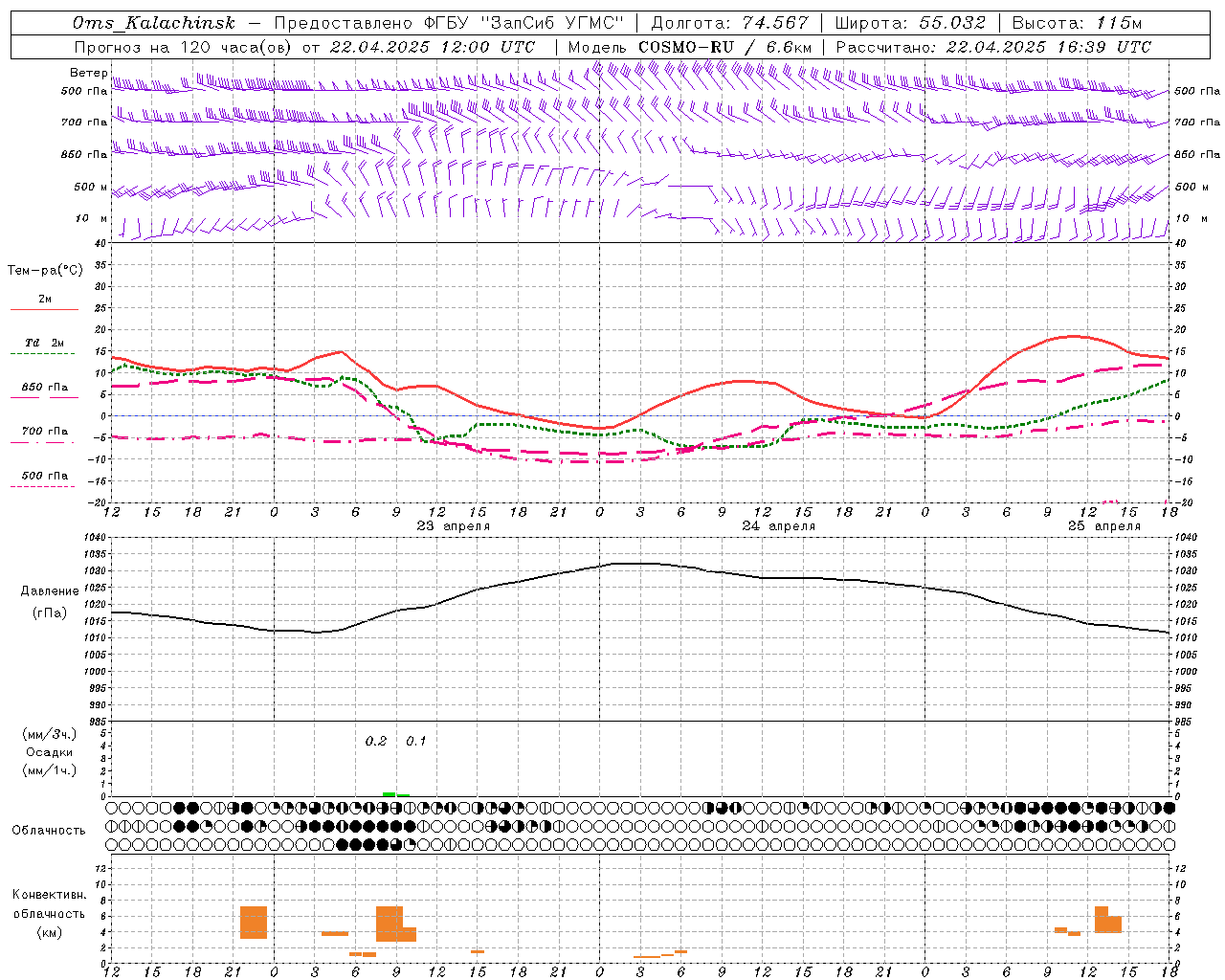This screenshot has height=980, width=1225.
Task: Click the green precipitation bar under 0.2
Action: click(x=389, y=793)
